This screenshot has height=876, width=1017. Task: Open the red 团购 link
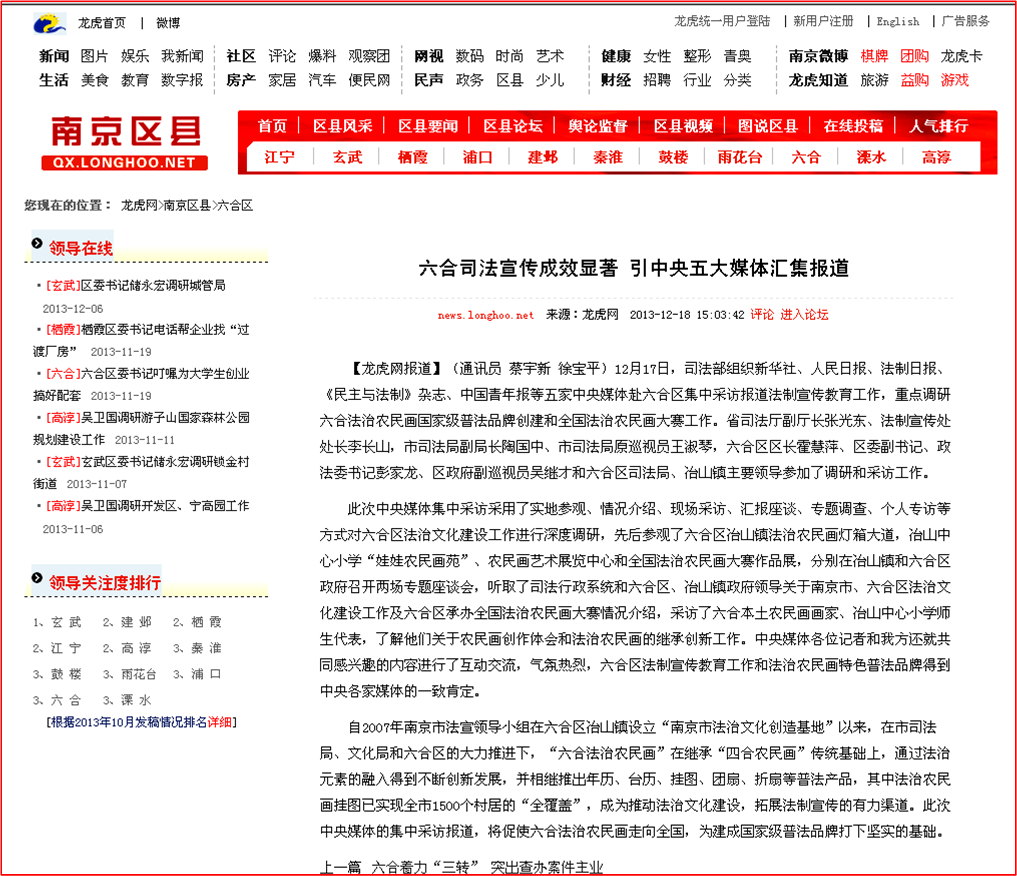(x=915, y=56)
